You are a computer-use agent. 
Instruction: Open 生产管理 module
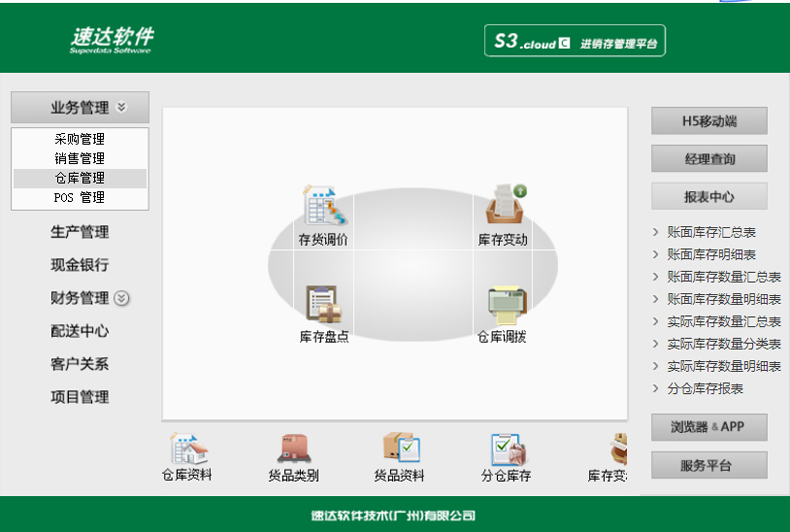(80, 232)
